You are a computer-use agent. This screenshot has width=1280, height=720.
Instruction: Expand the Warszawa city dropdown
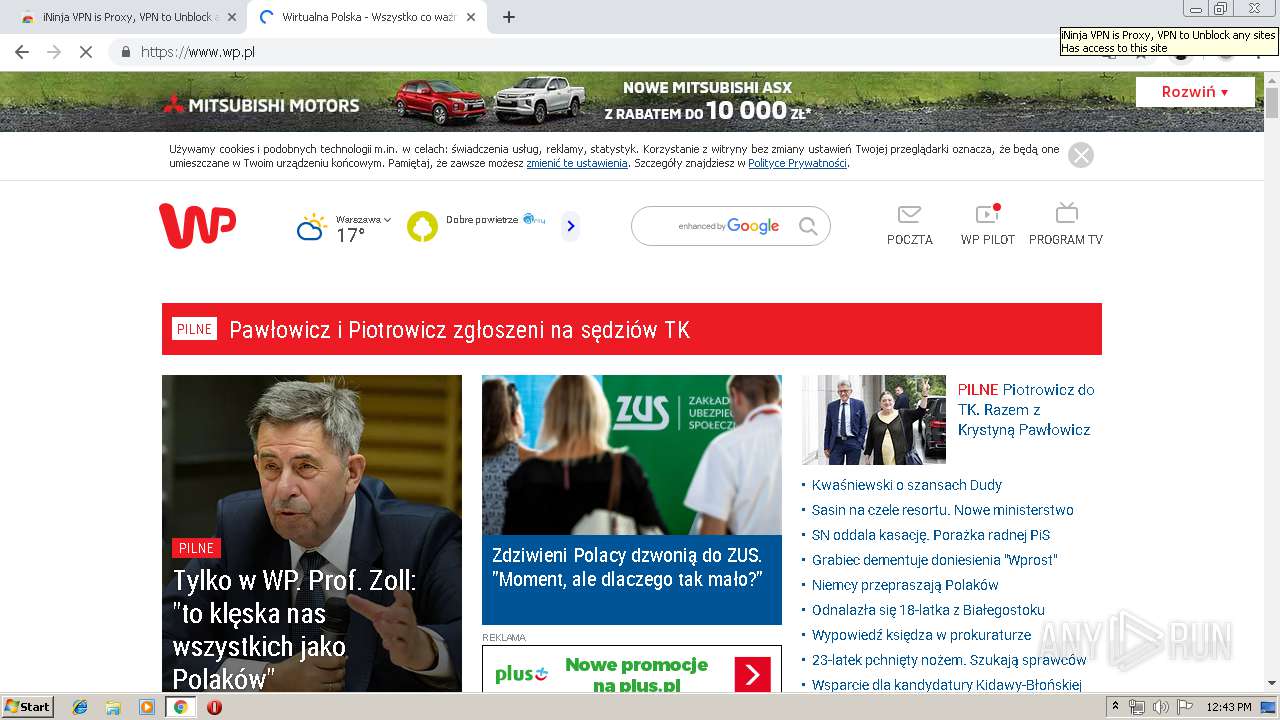click(x=363, y=219)
